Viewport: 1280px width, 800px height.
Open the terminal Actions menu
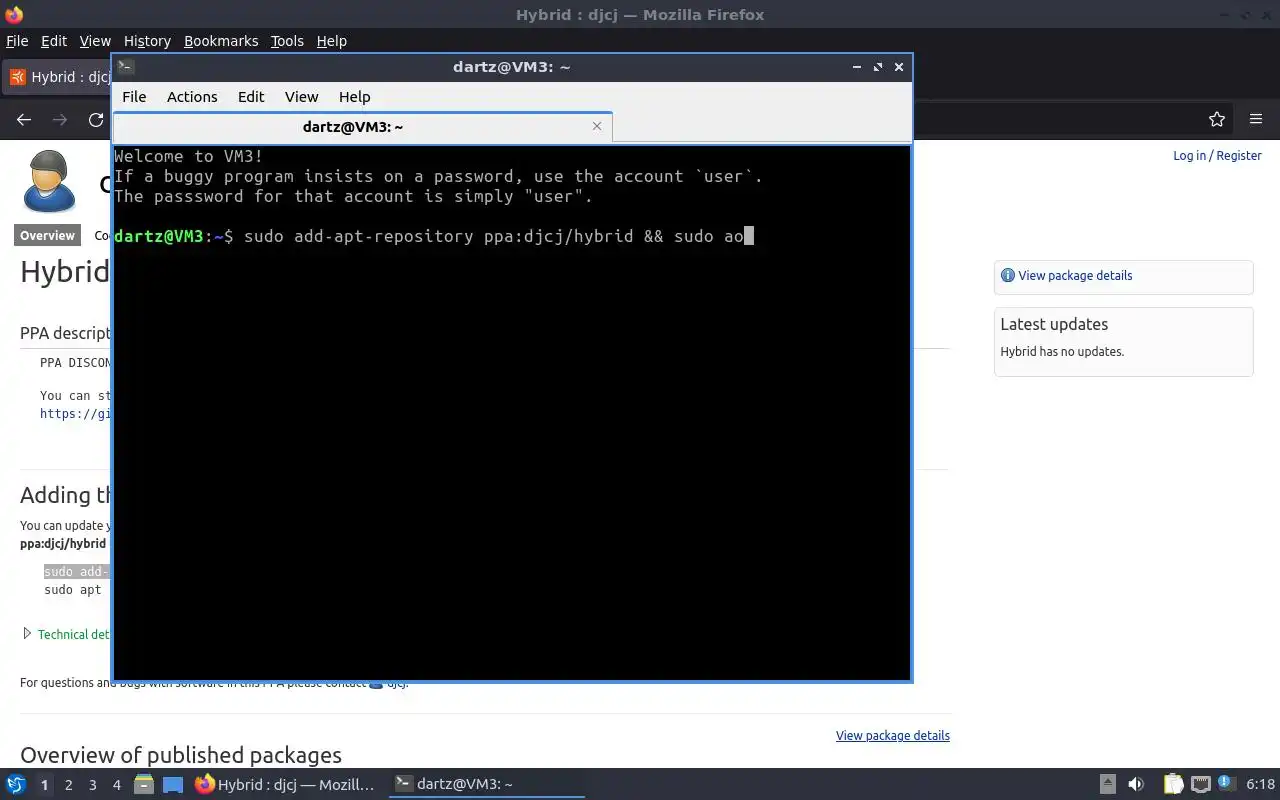(x=192, y=97)
